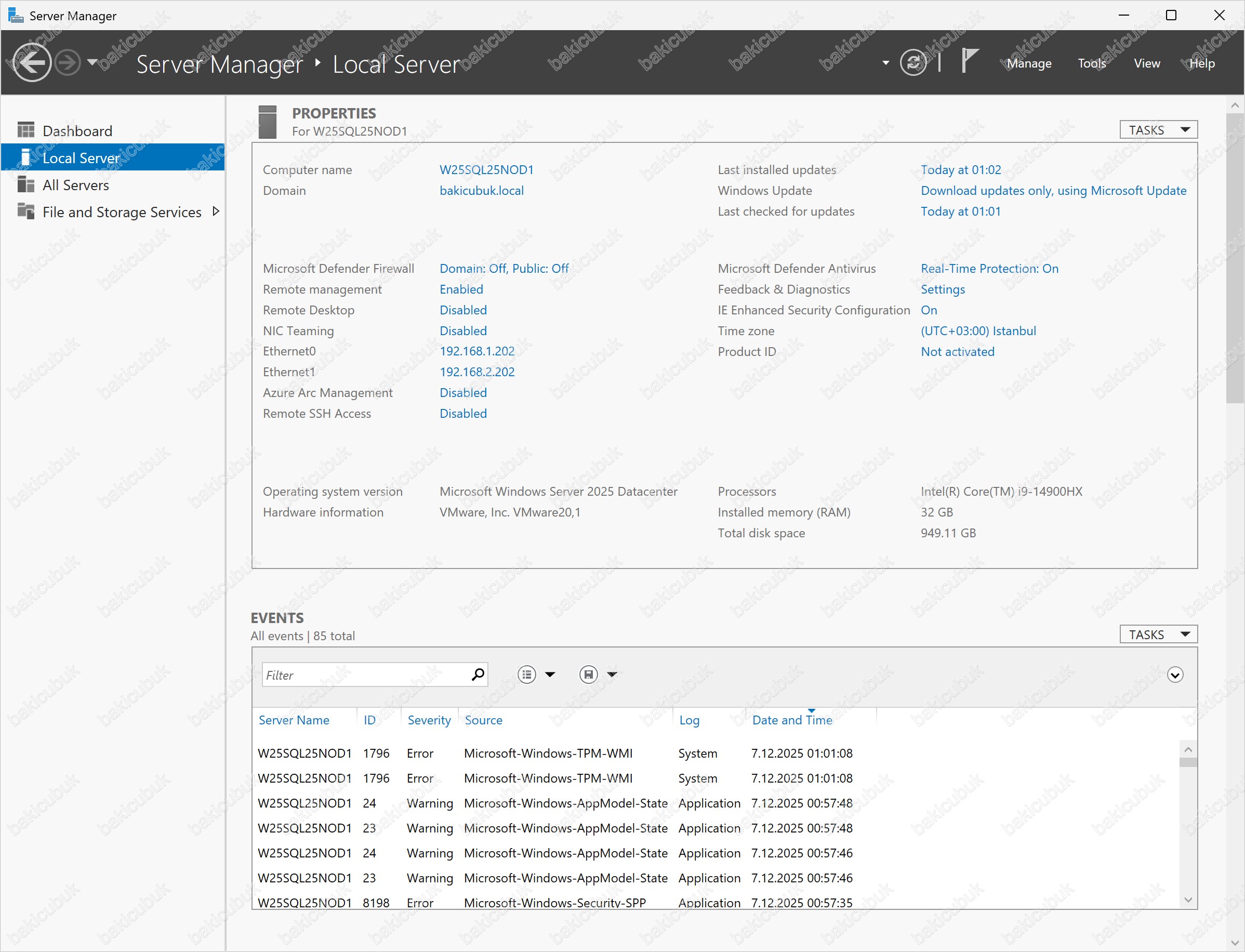
Task: Expand the events filter chevron circle
Action: [1175, 675]
